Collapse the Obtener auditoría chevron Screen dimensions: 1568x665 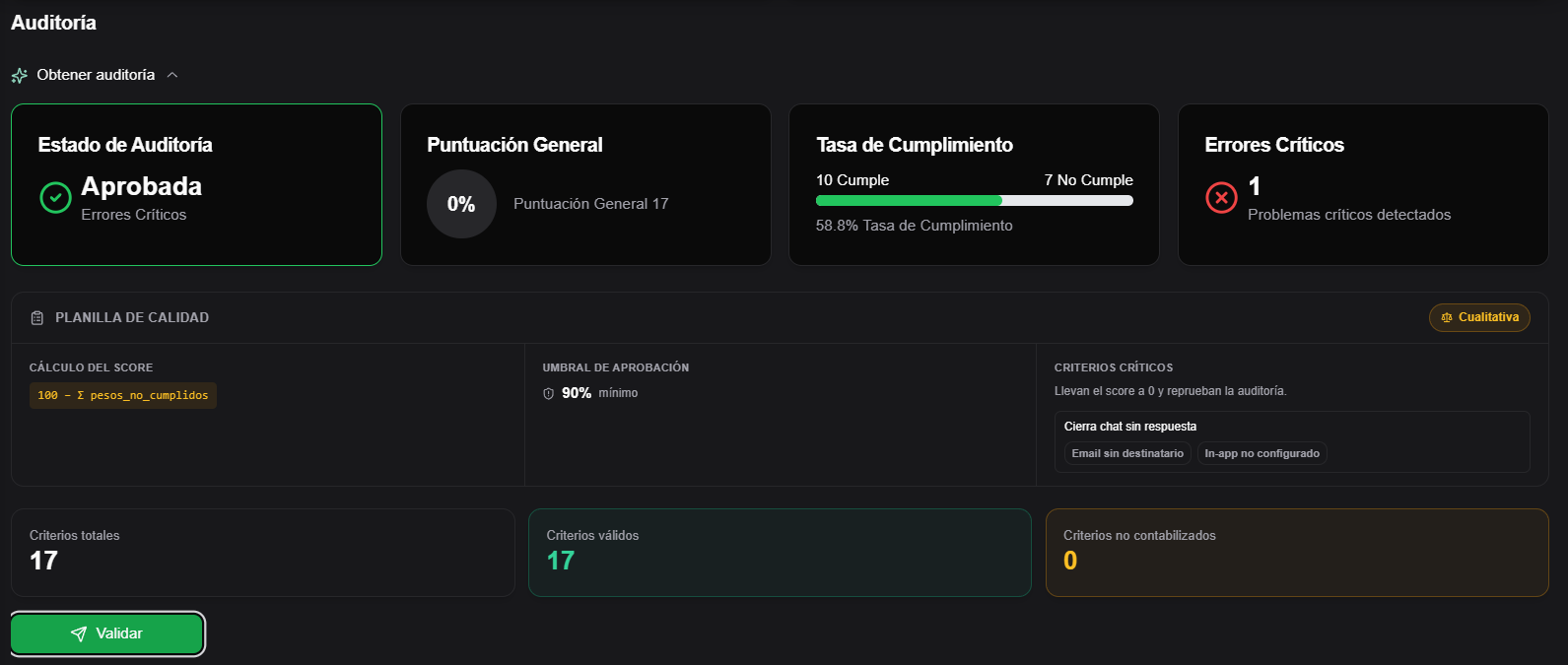(x=172, y=75)
